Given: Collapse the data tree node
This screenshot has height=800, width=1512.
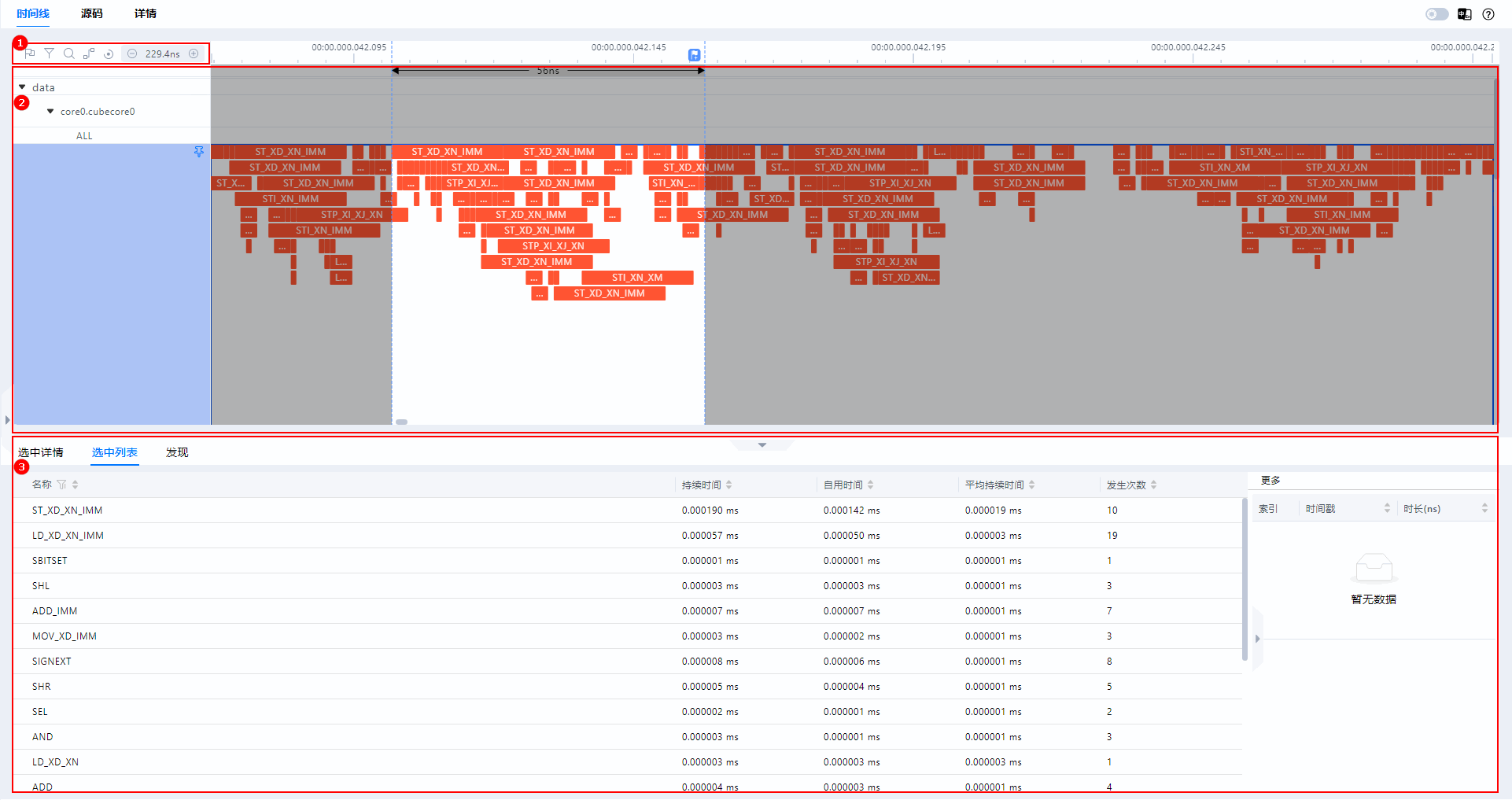Looking at the screenshot, I should pos(22,87).
